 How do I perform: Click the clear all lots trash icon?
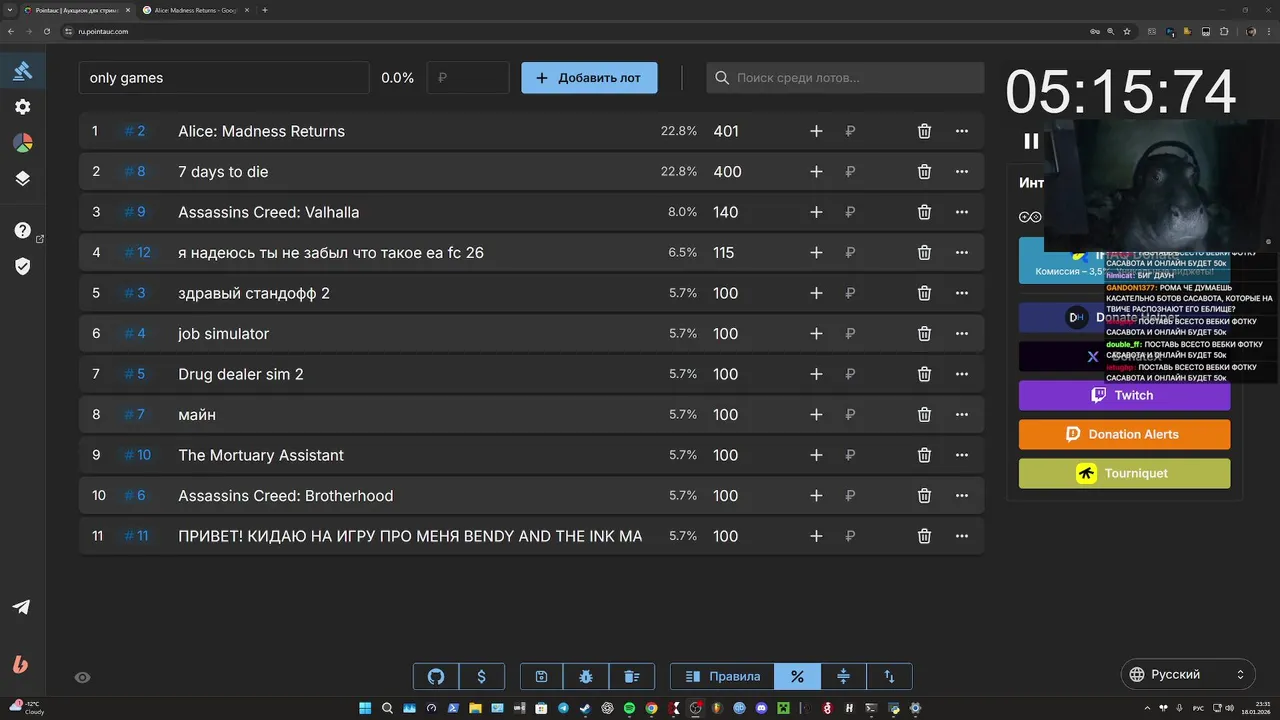pos(632,676)
